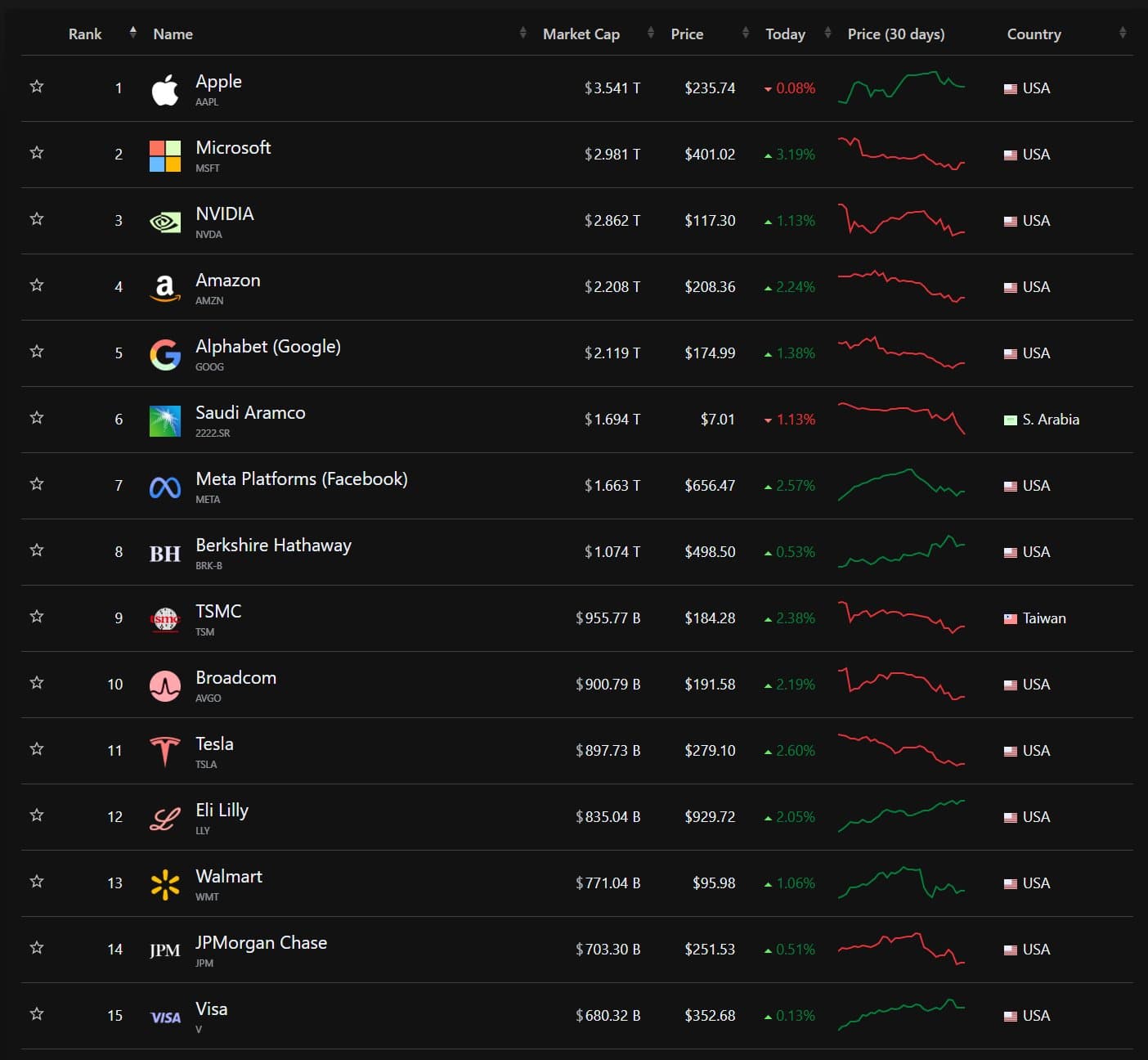Screen dimensions: 1148x1060
Task: Click the Walmart spark logo
Action: coord(165,884)
